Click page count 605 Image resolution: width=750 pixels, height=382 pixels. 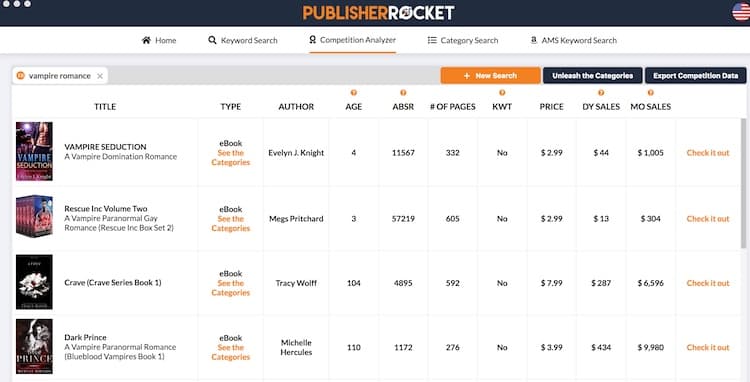point(452,219)
